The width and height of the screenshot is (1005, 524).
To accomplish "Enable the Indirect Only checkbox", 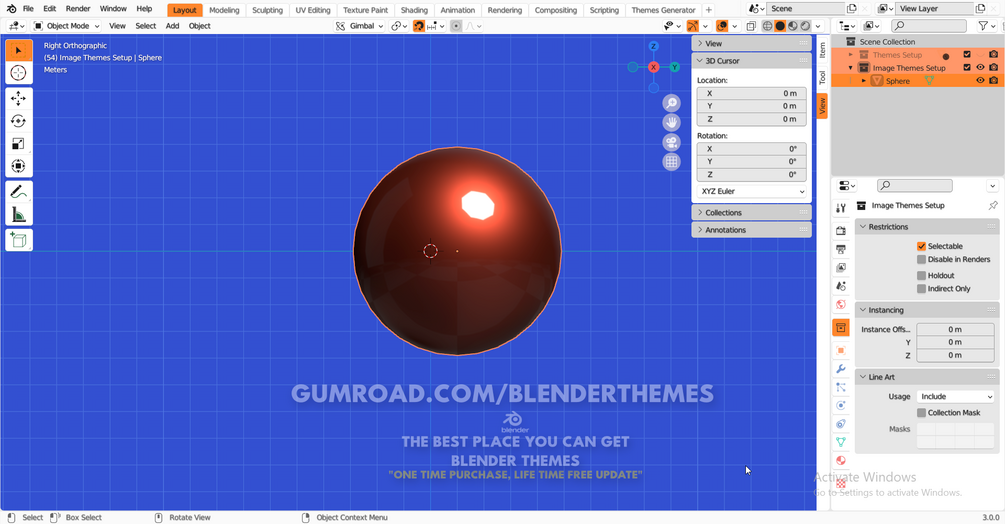I will tap(921, 289).
